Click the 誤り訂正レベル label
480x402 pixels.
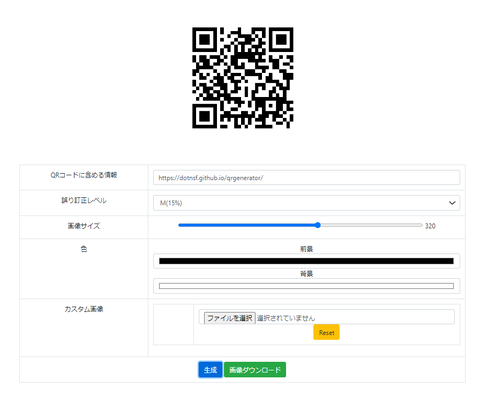[84, 200]
